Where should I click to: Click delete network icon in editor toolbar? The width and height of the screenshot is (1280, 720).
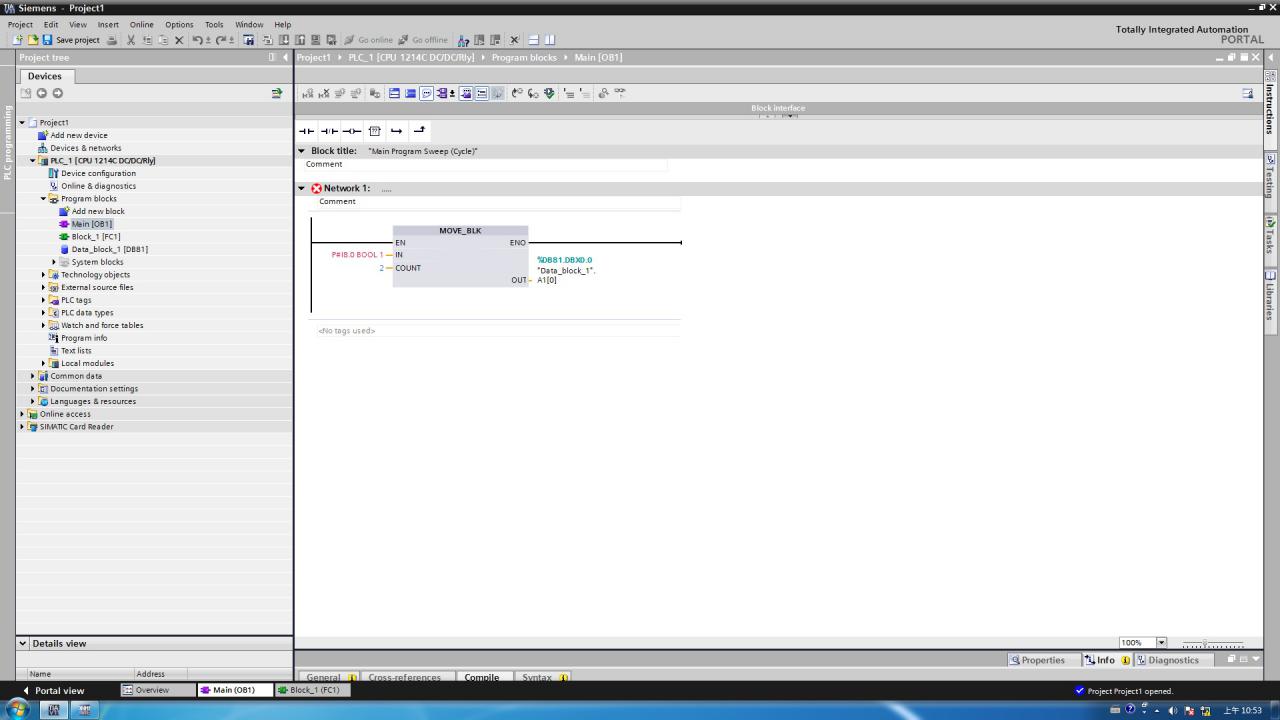[324, 93]
